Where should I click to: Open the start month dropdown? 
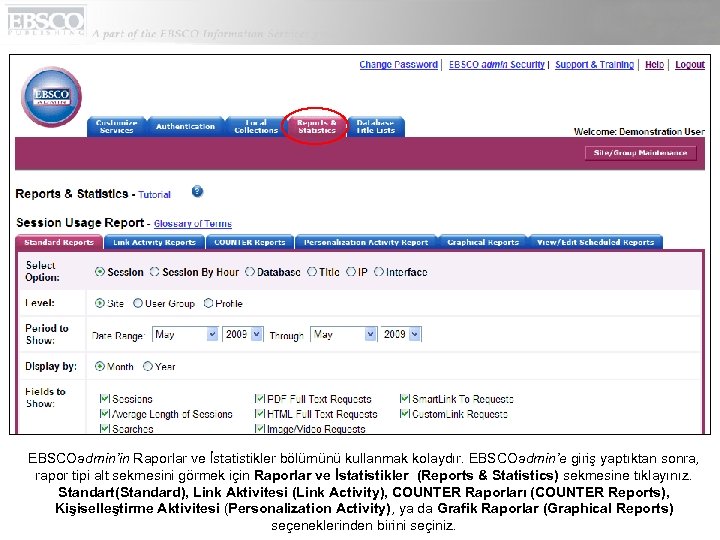click(x=185, y=334)
